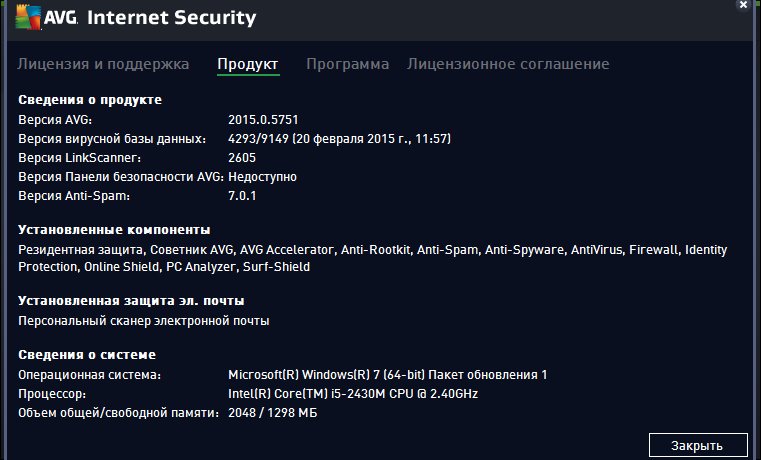Click the Сведения о продукте heading
The image size is (761, 460).
pos(90,100)
